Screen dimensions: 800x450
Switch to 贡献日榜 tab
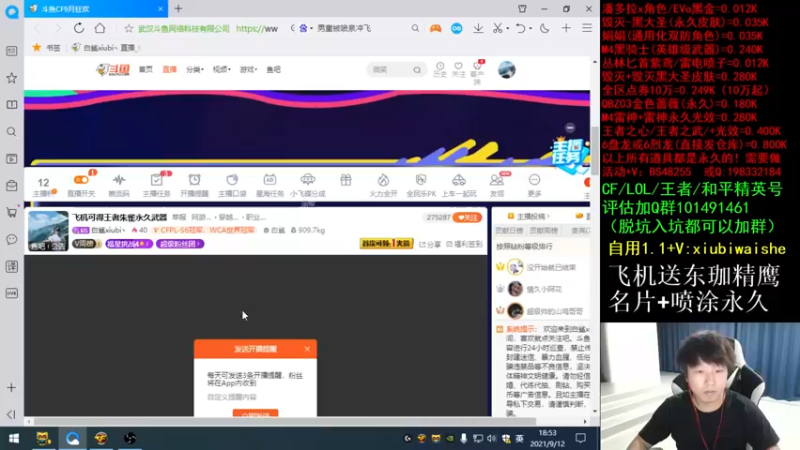click(x=509, y=231)
